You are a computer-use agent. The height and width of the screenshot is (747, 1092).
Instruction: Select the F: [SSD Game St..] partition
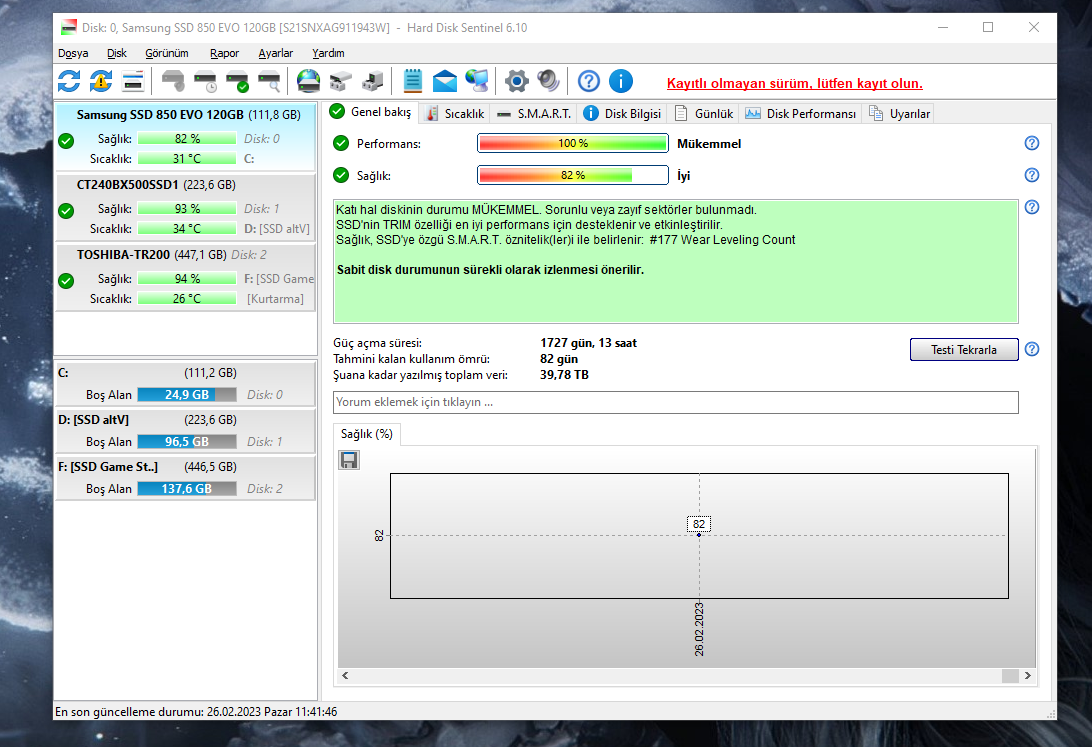[x=185, y=478]
